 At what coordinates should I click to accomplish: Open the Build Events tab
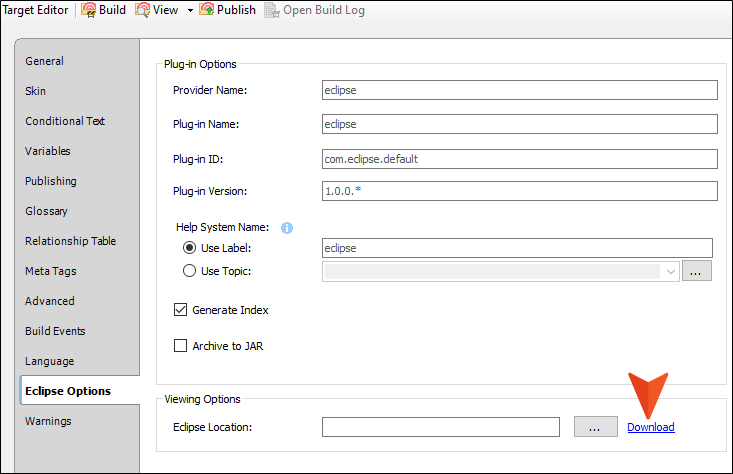click(x=55, y=331)
